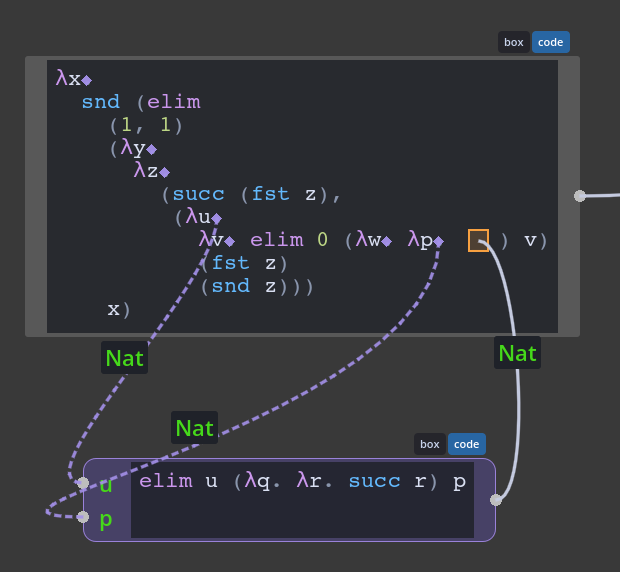Select the code toggle on upper node
The image size is (620, 572).
(551, 42)
